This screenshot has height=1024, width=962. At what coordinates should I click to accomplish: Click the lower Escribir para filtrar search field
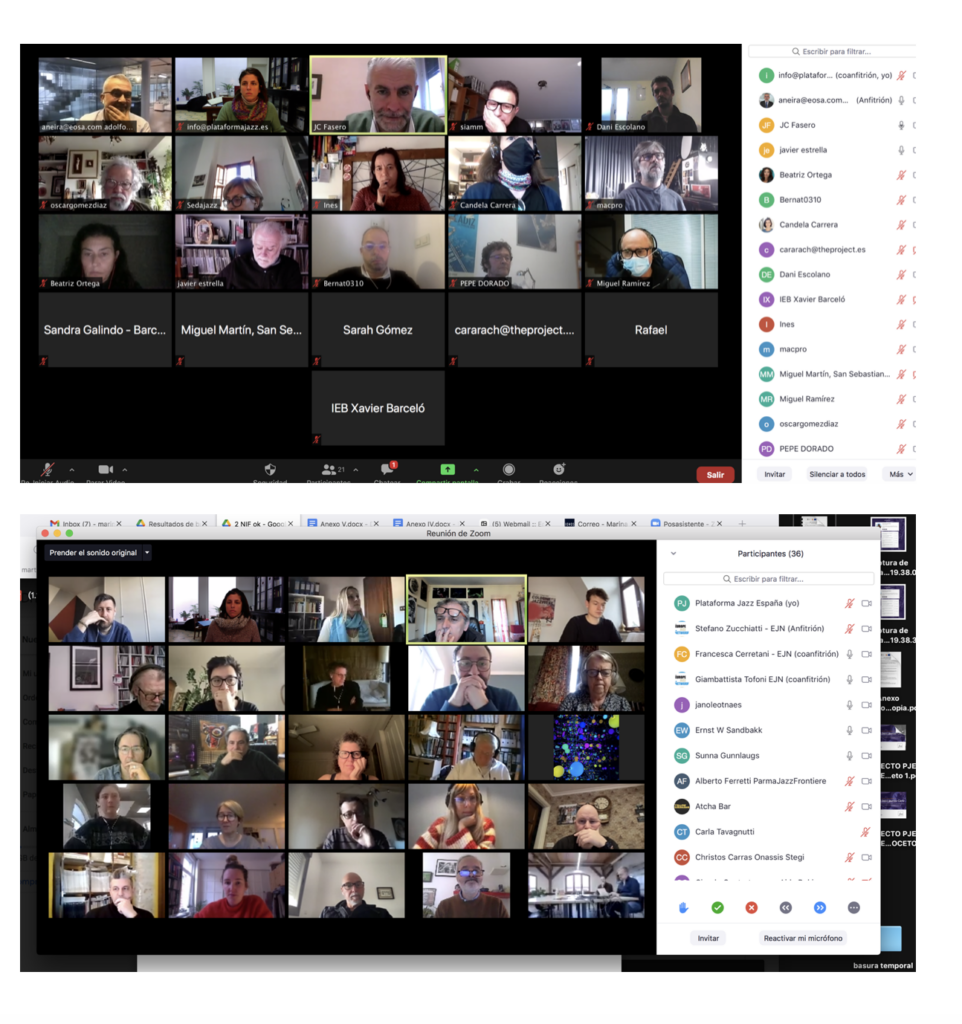click(x=768, y=578)
